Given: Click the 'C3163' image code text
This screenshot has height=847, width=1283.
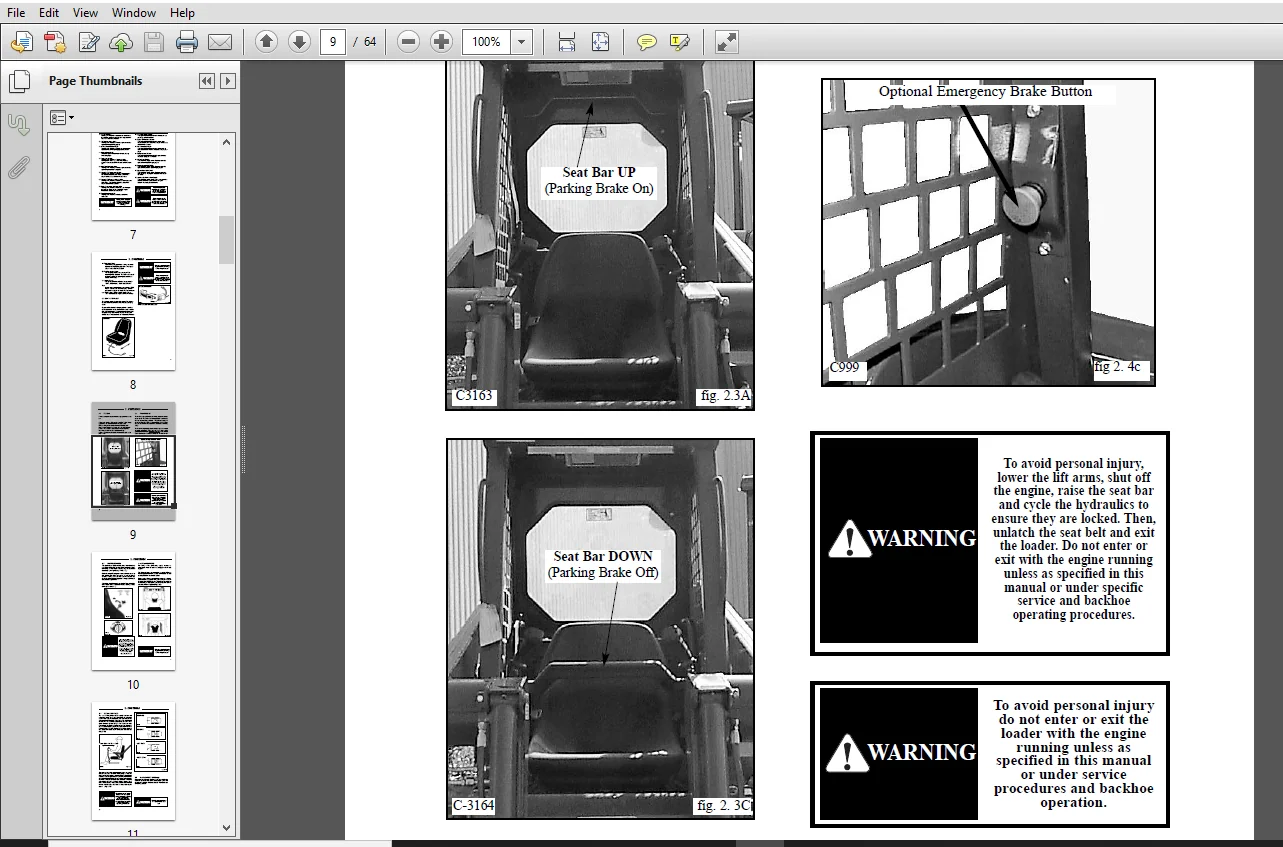Looking at the screenshot, I should [x=474, y=396].
